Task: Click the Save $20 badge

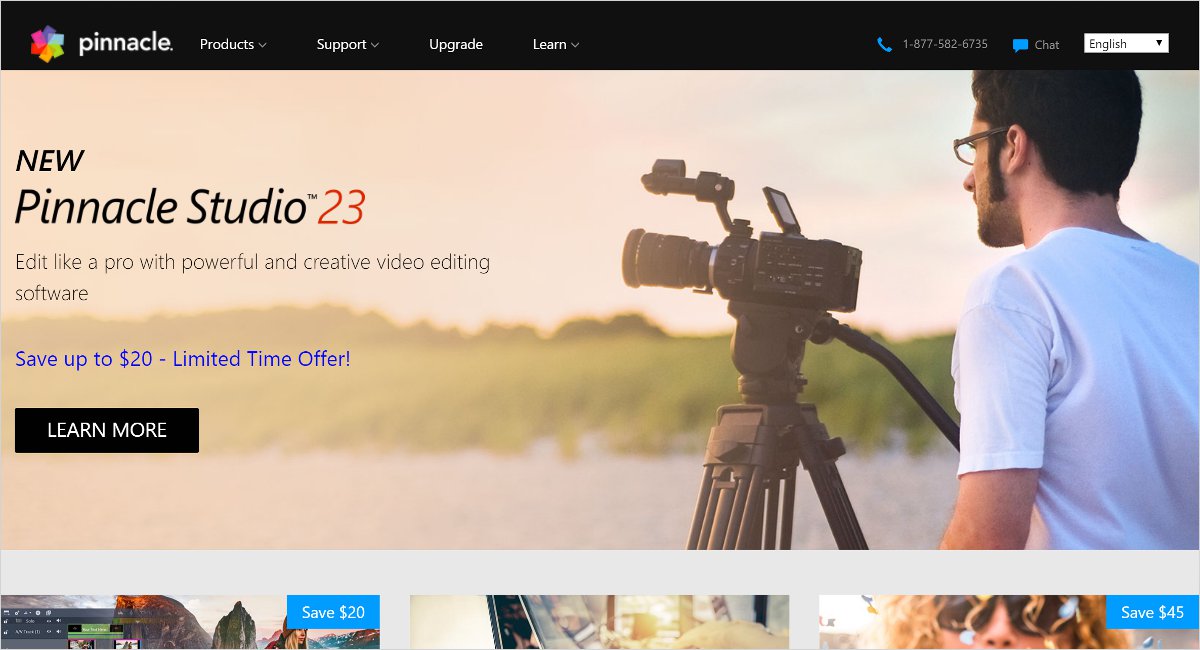Action: point(333,612)
